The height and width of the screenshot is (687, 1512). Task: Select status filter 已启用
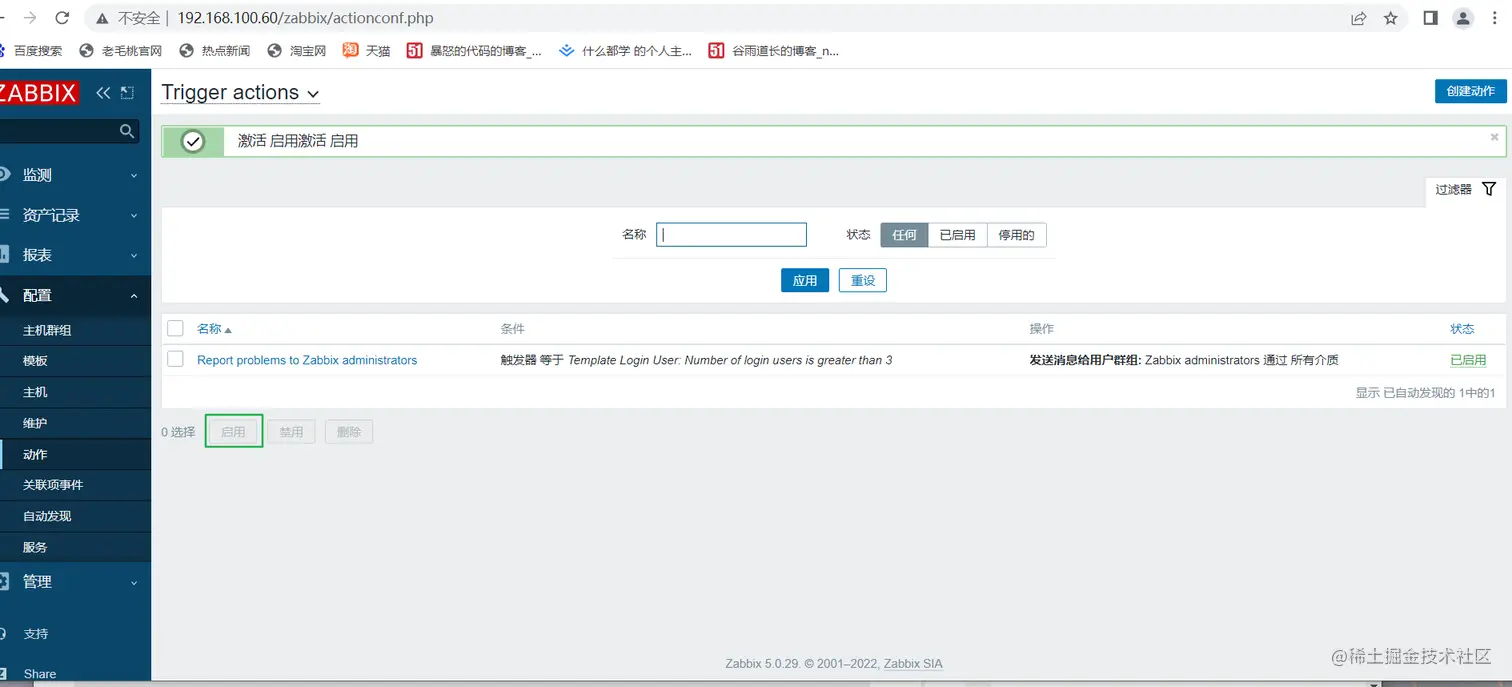957,235
